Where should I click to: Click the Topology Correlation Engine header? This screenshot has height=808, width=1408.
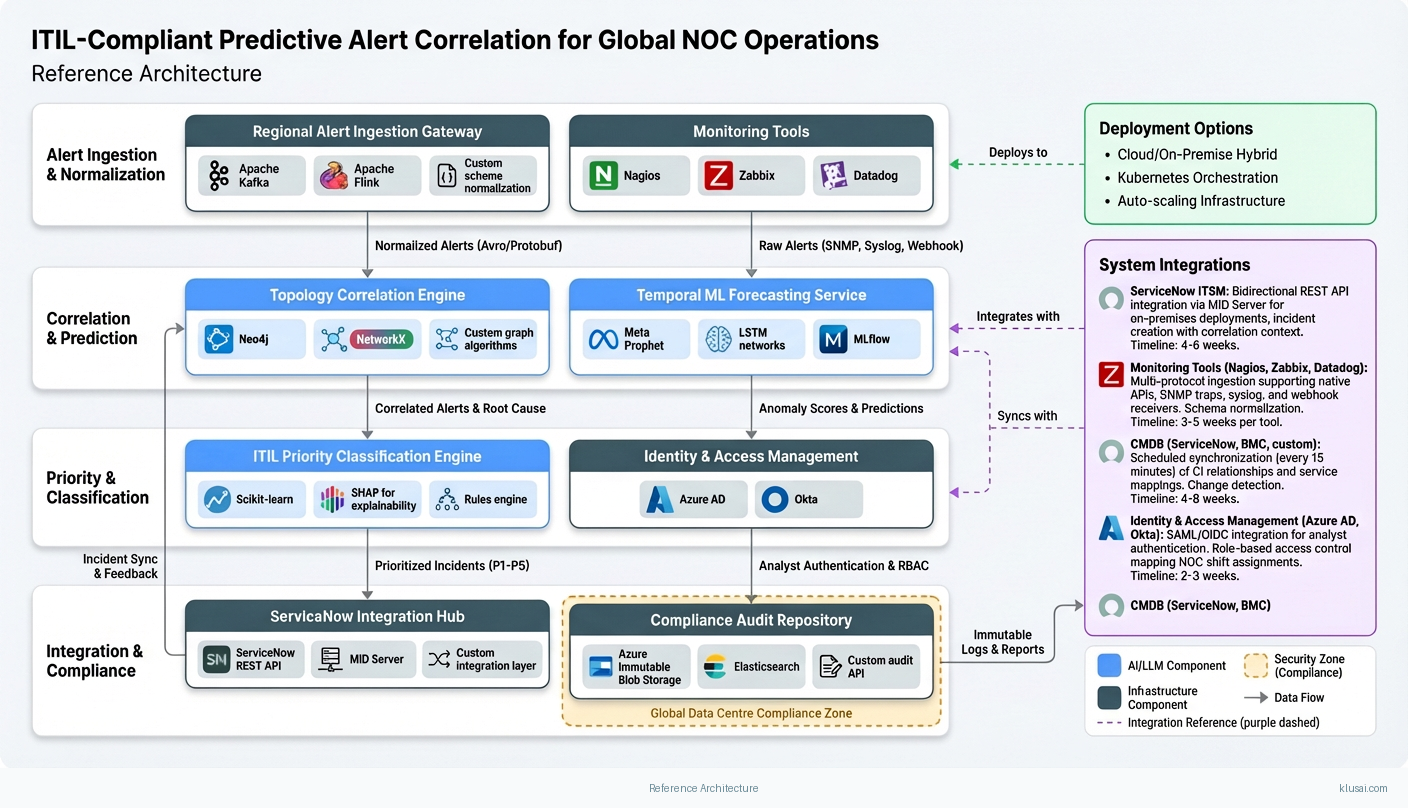[x=367, y=295]
